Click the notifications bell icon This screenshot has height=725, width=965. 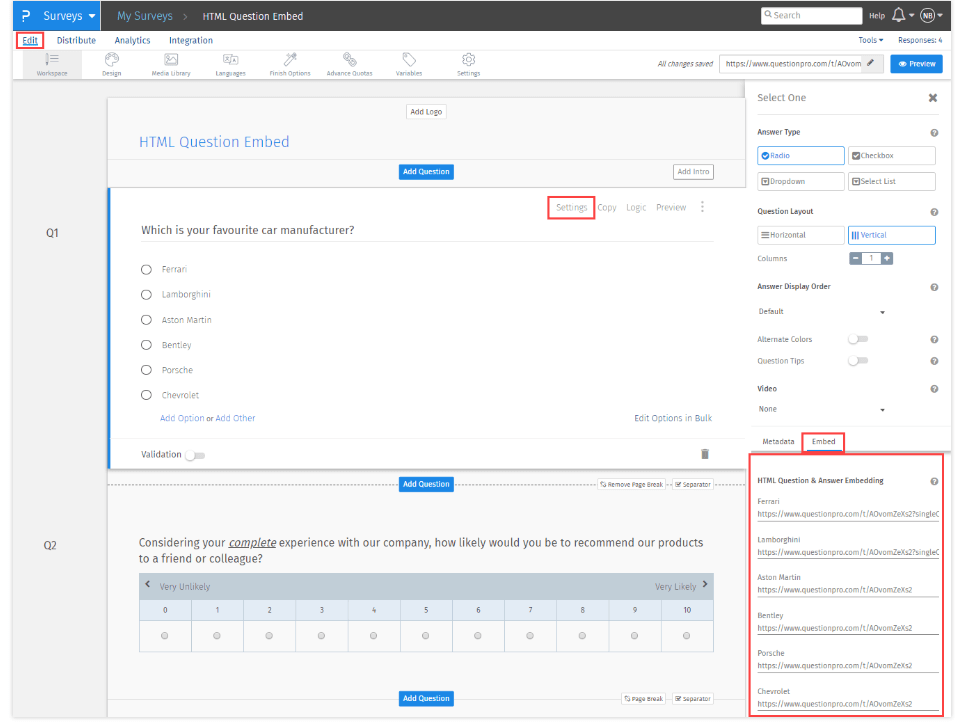[899, 15]
